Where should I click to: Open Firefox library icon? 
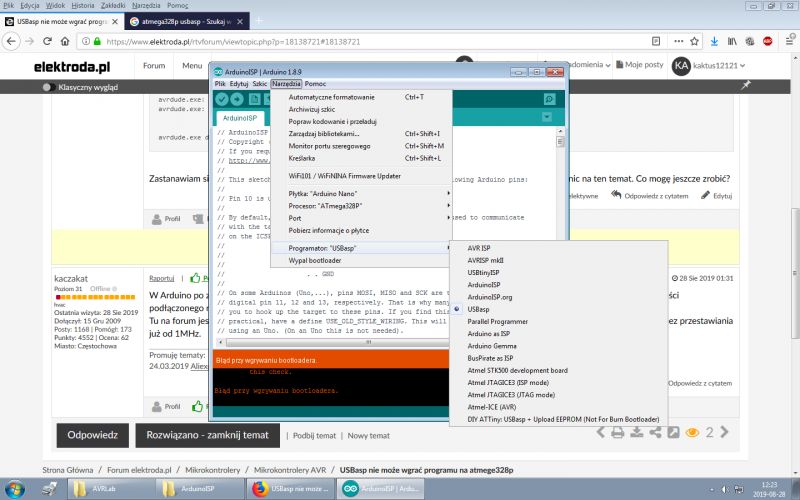tap(732, 41)
